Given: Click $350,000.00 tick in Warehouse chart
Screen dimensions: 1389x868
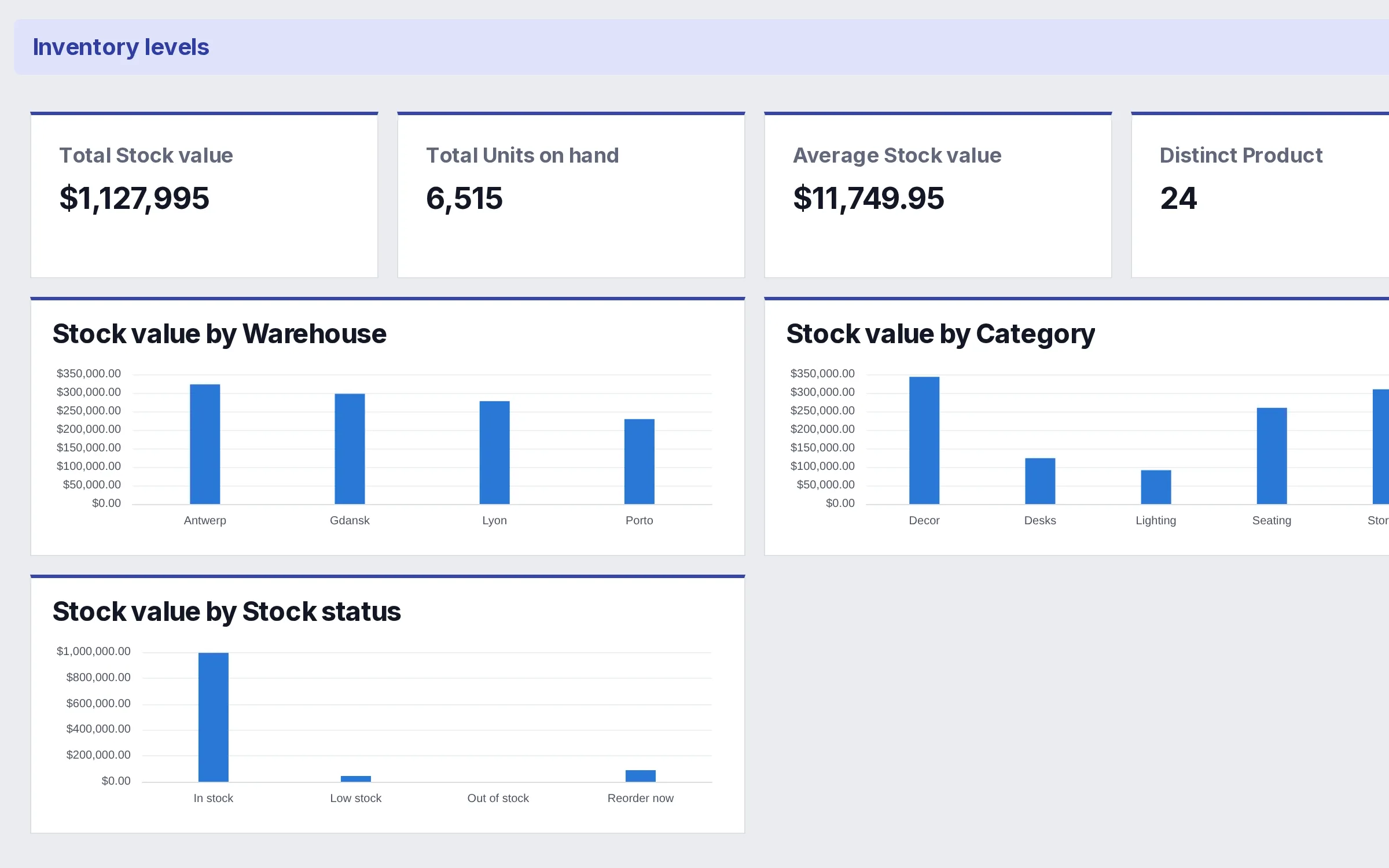Looking at the screenshot, I should (89, 373).
